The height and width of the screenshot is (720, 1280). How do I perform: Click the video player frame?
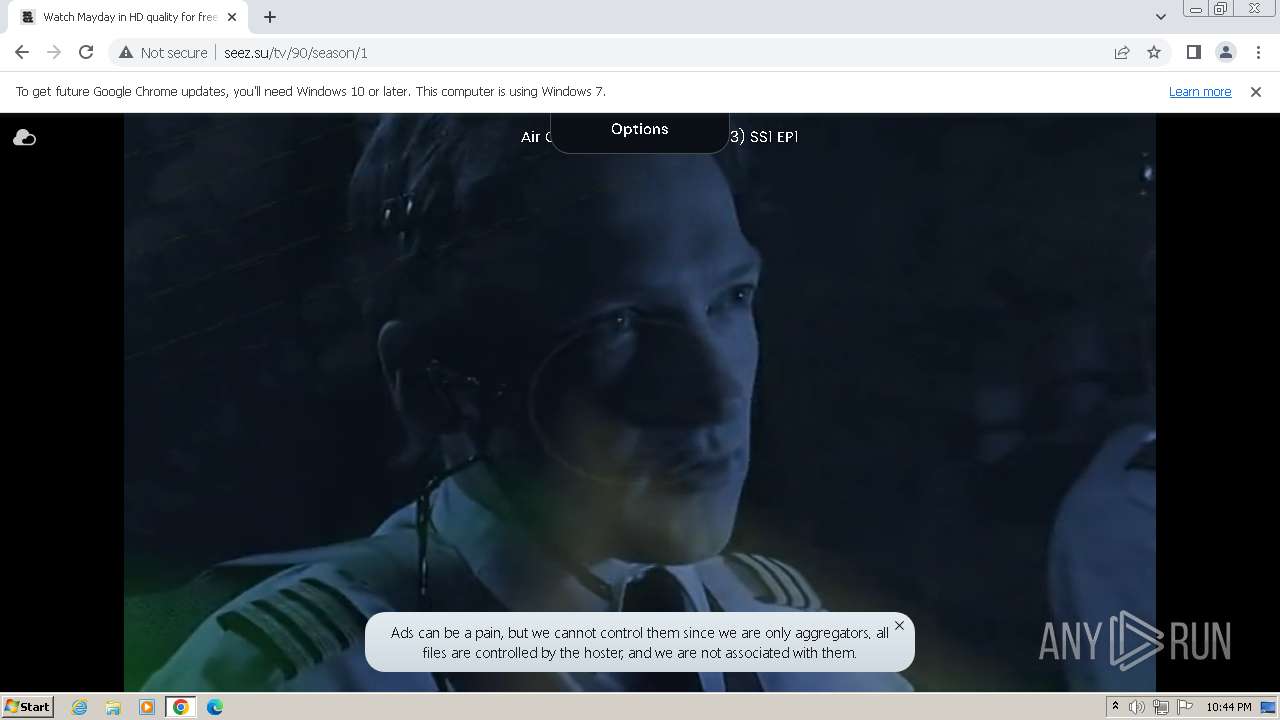640,402
